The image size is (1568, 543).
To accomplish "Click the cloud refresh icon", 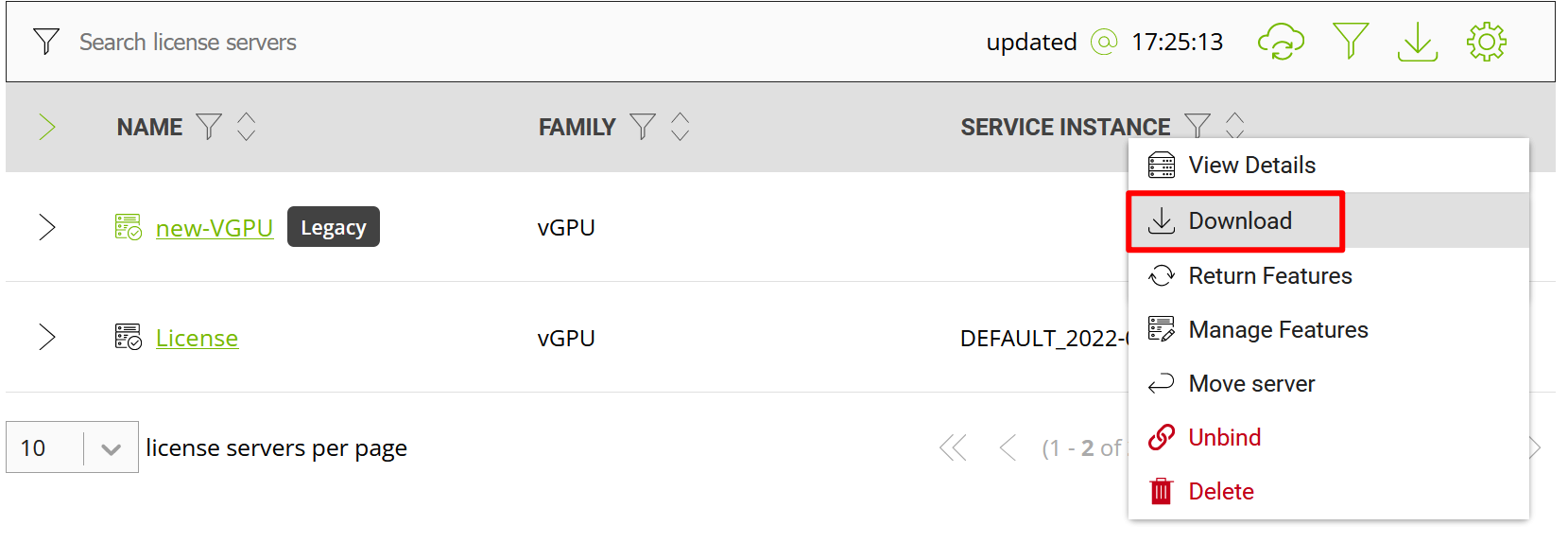I will (x=1281, y=43).
